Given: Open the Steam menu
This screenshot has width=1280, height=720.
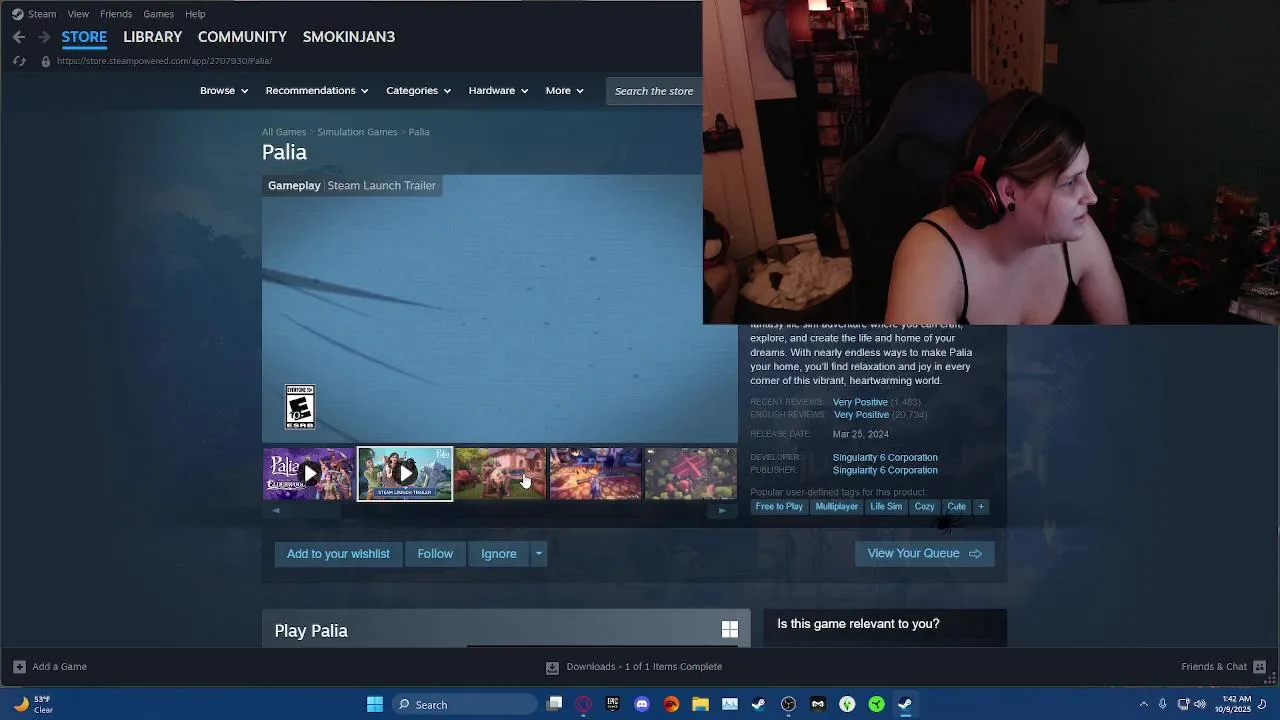Looking at the screenshot, I should [42, 14].
